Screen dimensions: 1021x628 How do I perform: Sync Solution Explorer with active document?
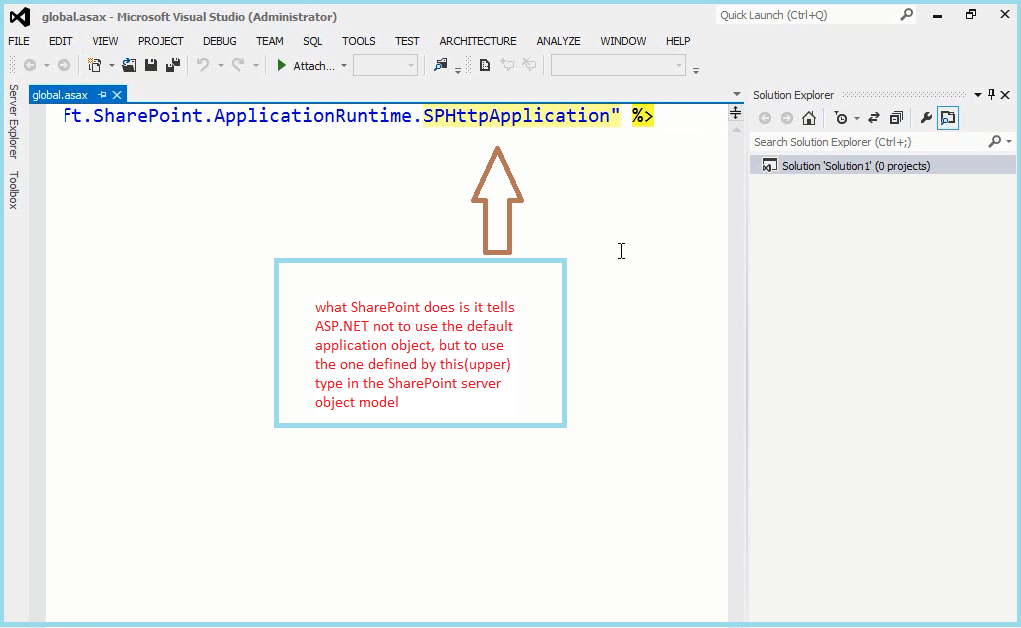pos(872,118)
